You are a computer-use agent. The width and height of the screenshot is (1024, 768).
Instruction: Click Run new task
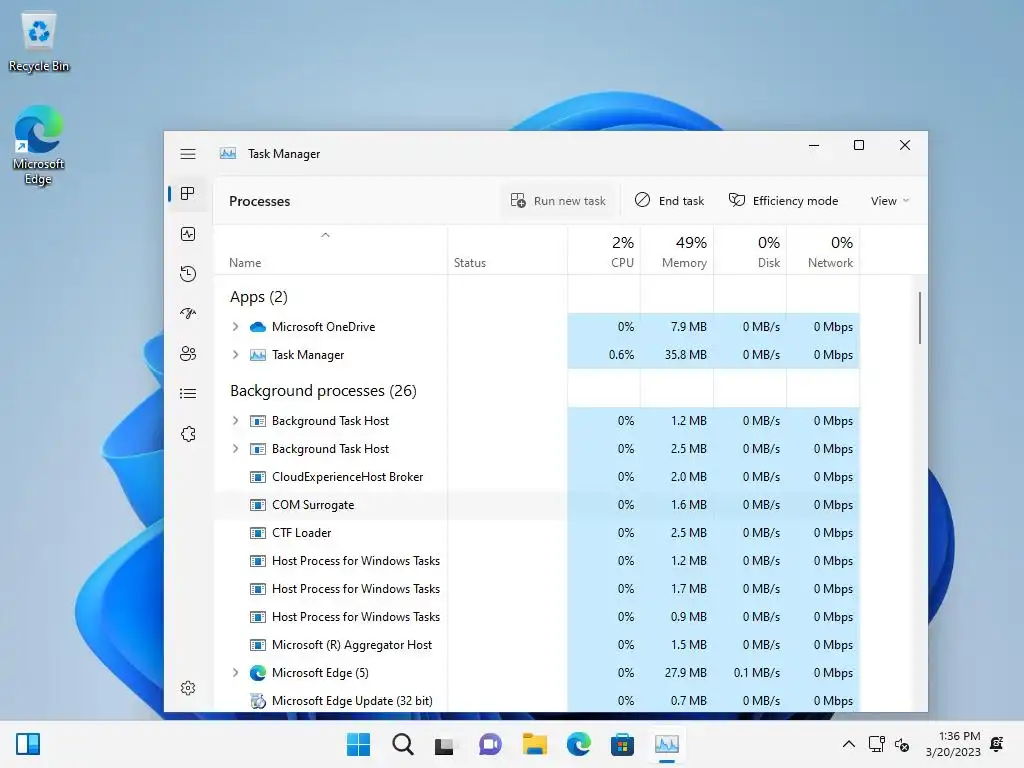coord(558,201)
